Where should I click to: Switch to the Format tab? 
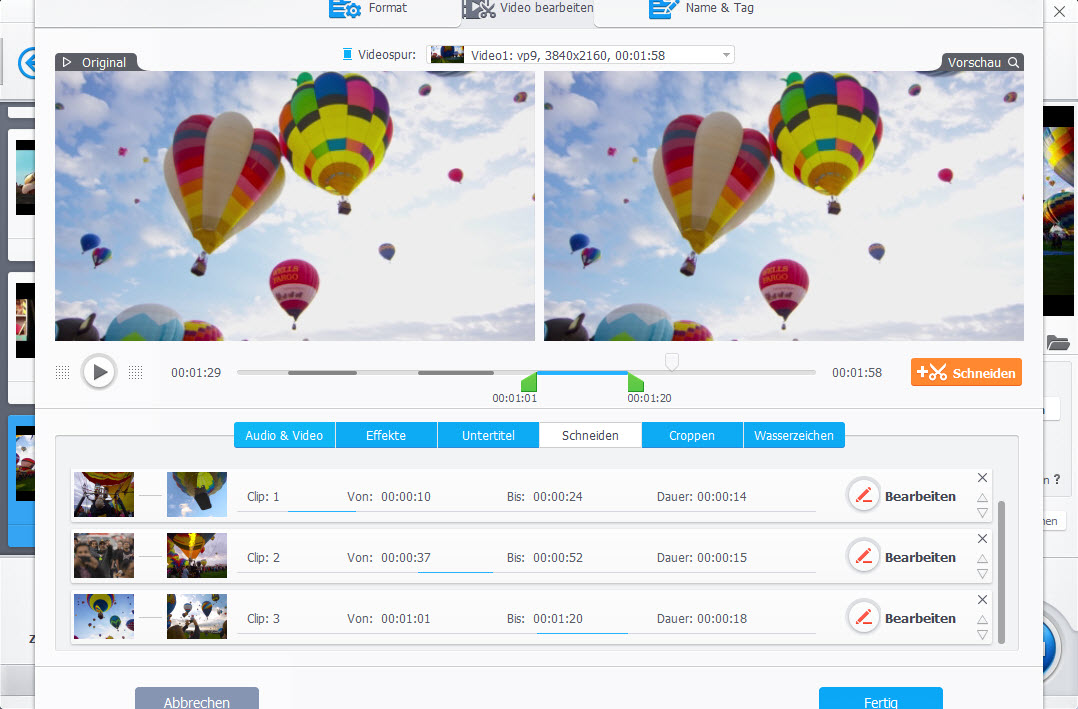pos(368,8)
